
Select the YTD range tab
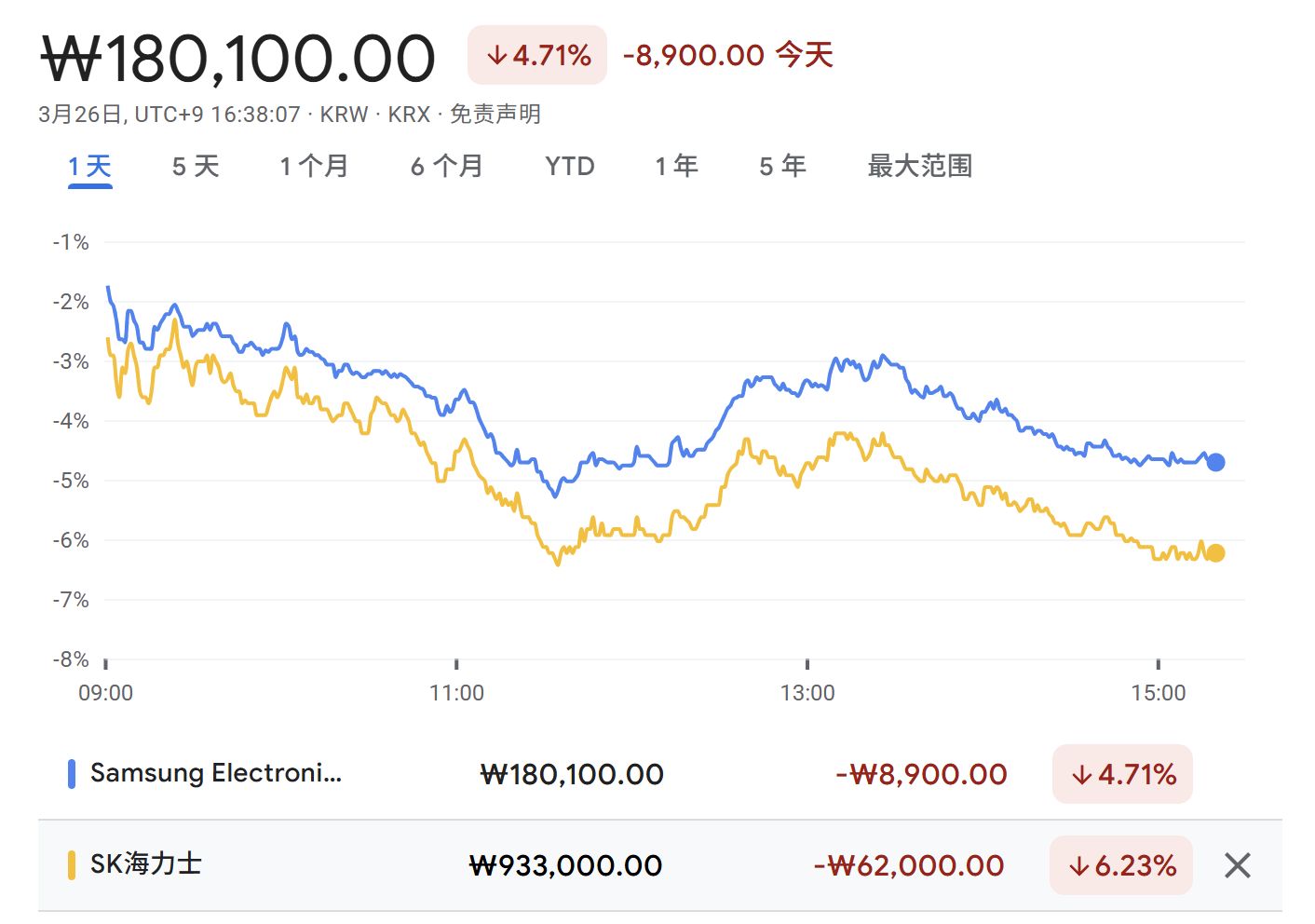tap(569, 167)
